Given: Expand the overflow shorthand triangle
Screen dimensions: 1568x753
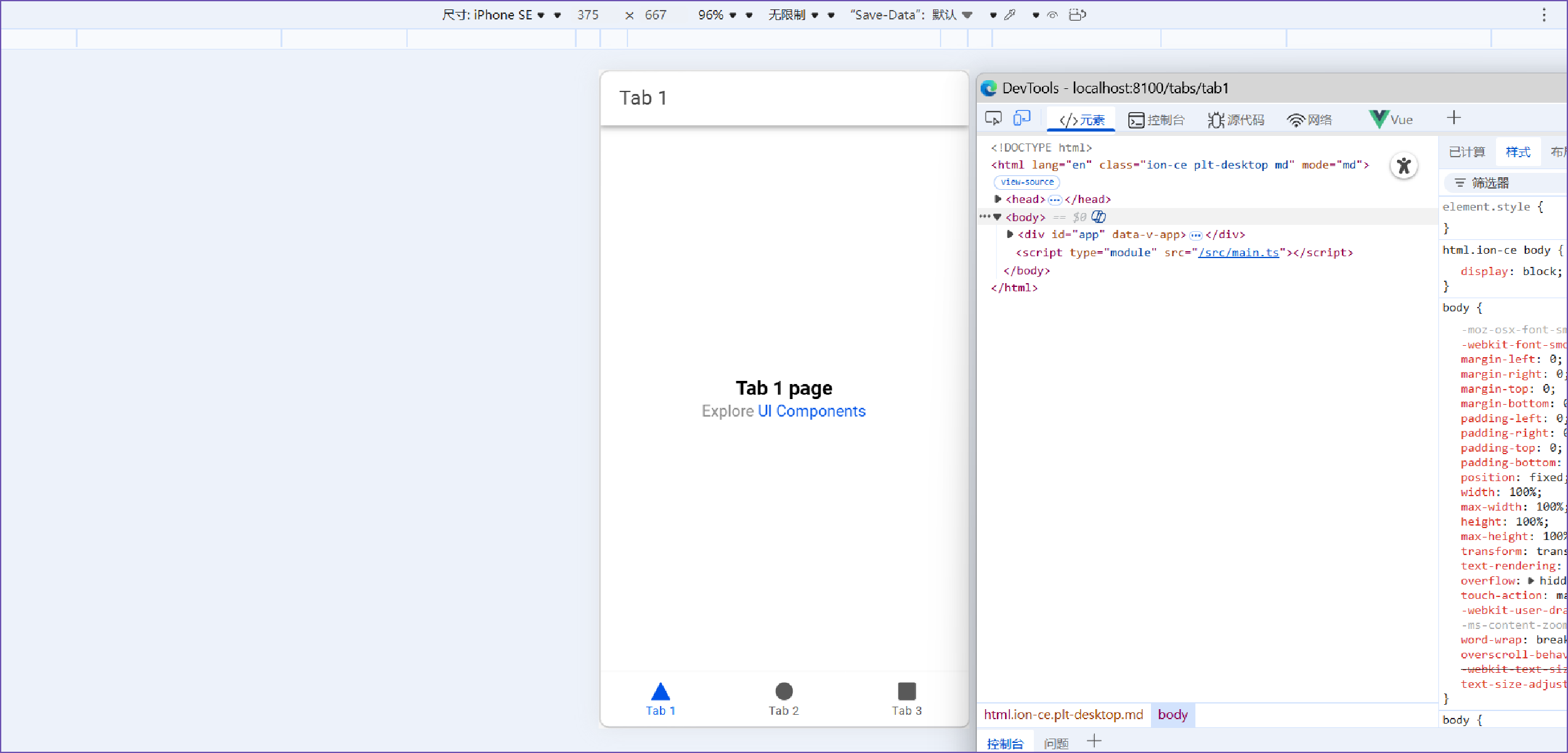Looking at the screenshot, I should [1531, 581].
